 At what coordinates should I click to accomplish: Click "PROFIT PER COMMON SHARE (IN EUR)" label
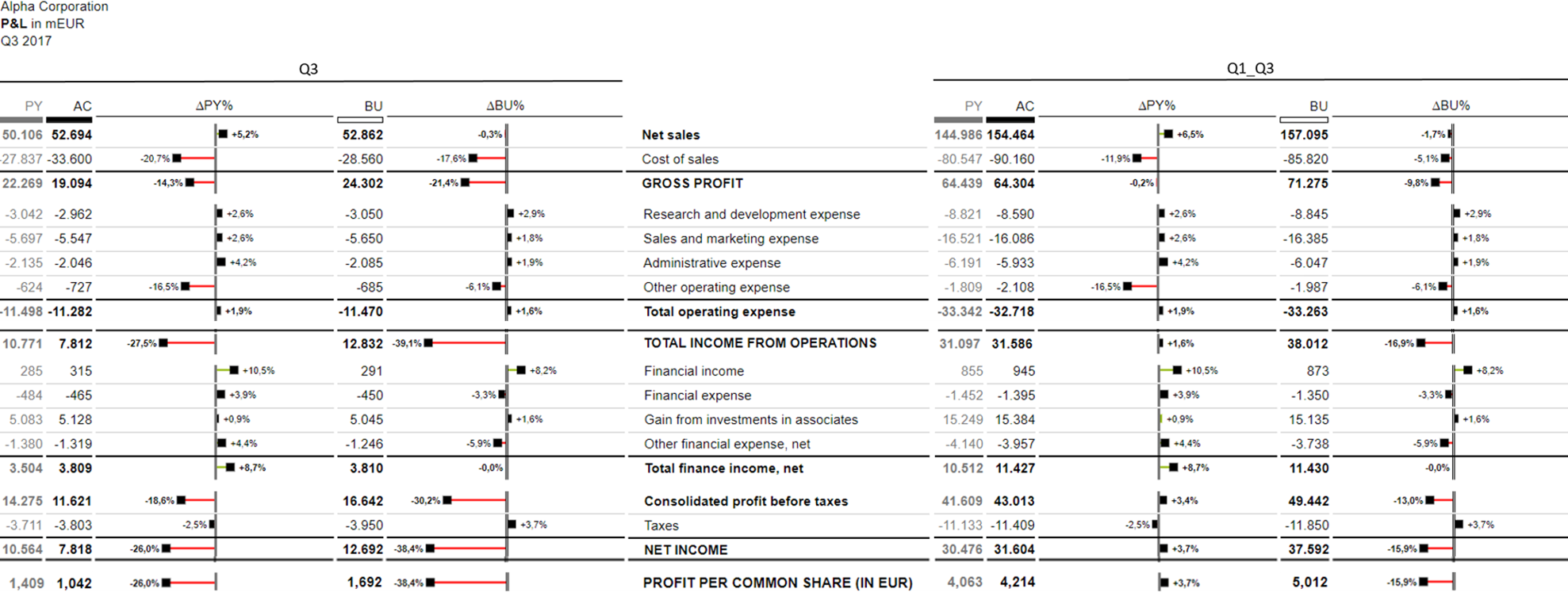[777, 583]
